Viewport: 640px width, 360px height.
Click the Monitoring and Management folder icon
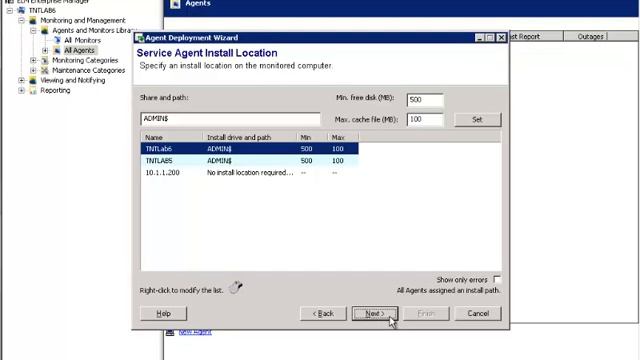pyautogui.click(x=33, y=20)
